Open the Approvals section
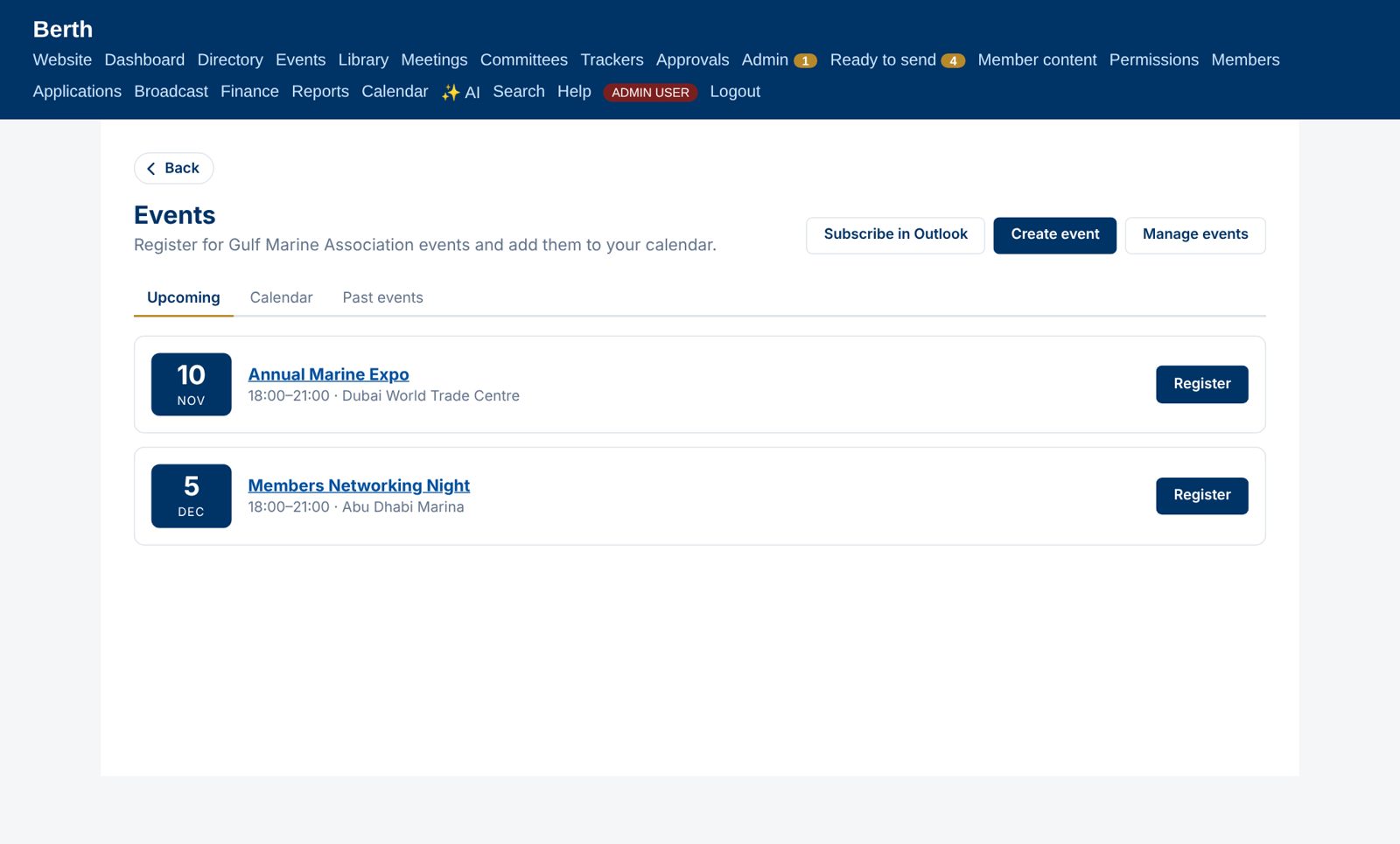 (692, 59)
